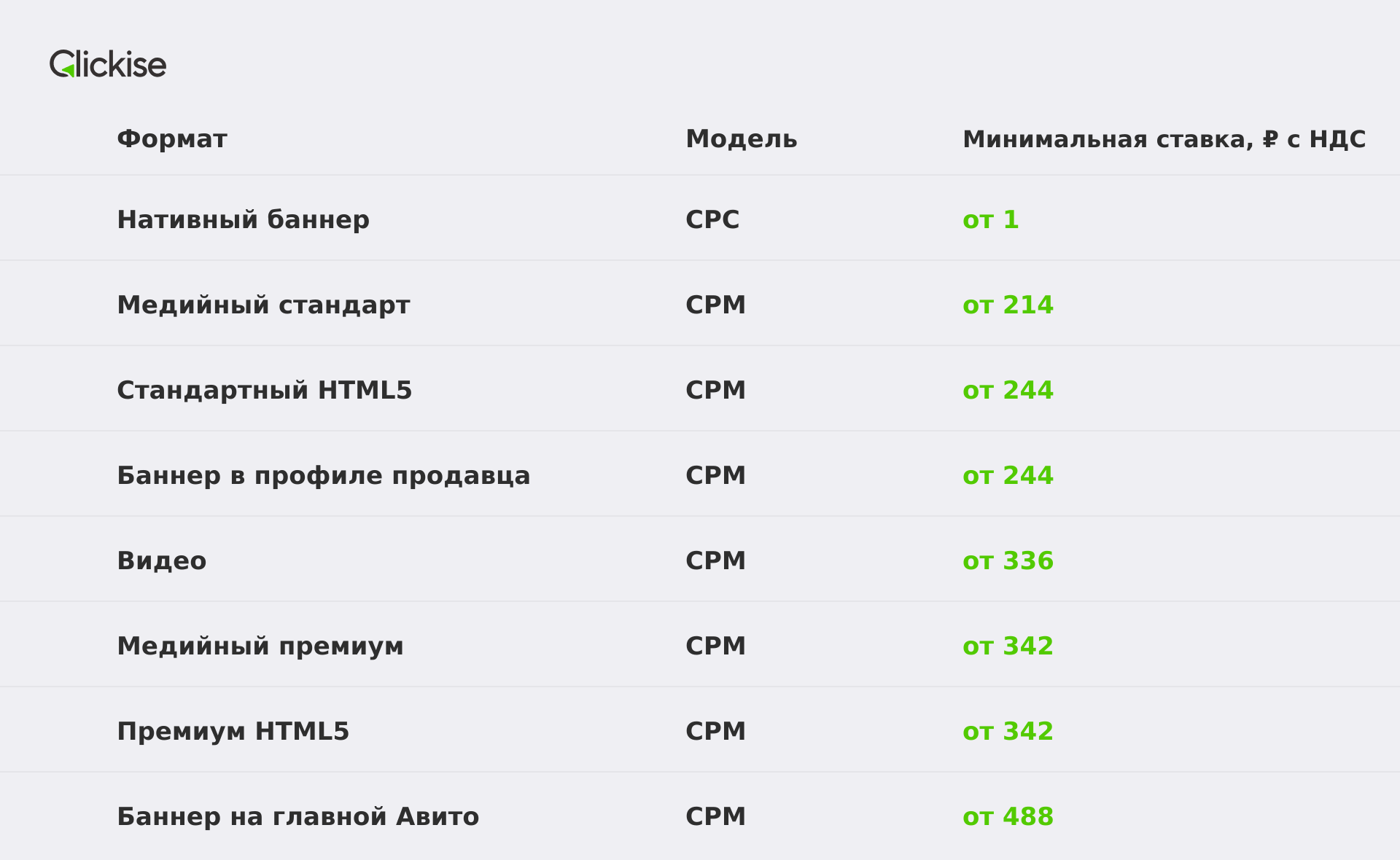Viewport: 1400px width, 860px height.
Task: Click the от 1 rate value
Action: (990, 219)
